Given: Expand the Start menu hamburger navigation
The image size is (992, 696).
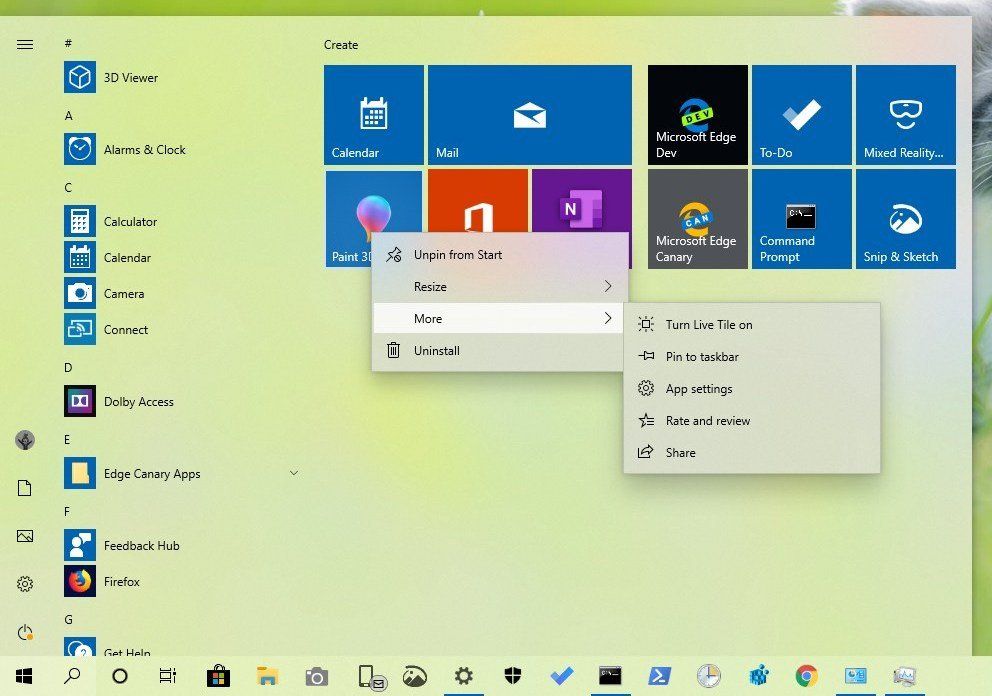Looking at the screenshot, I should [25, 44].
